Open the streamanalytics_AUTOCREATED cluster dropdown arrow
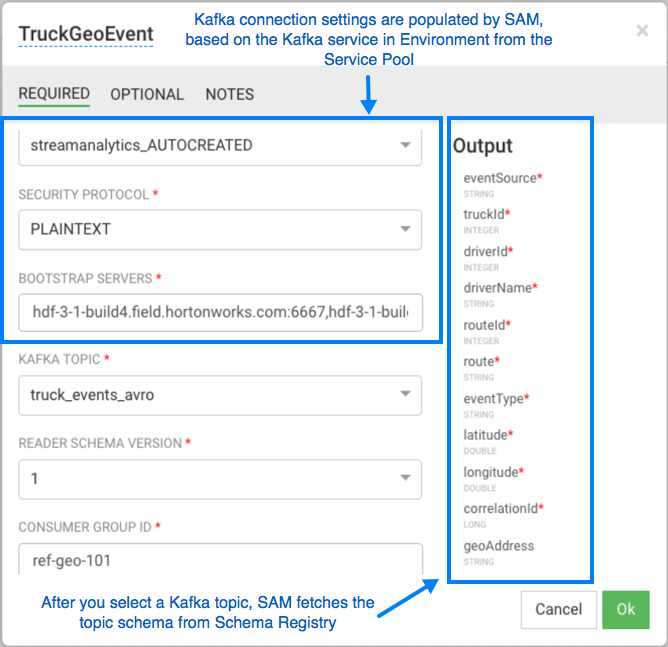This screenshot has height=647, width=668. pos(405,145)
